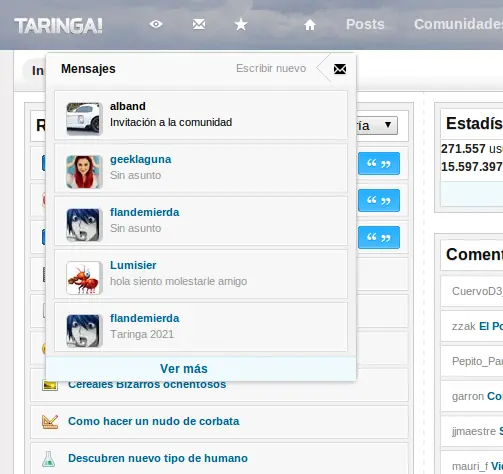This screenshot has width=503, height=474.
Task: Open Lumisier's message about molestarle amigo
Action: (x=201, y=274)
